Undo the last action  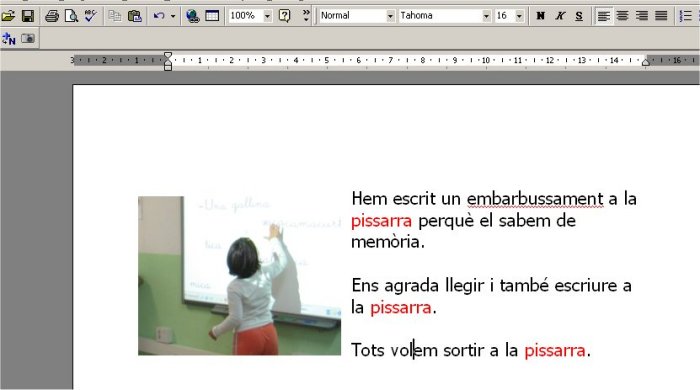158,16
